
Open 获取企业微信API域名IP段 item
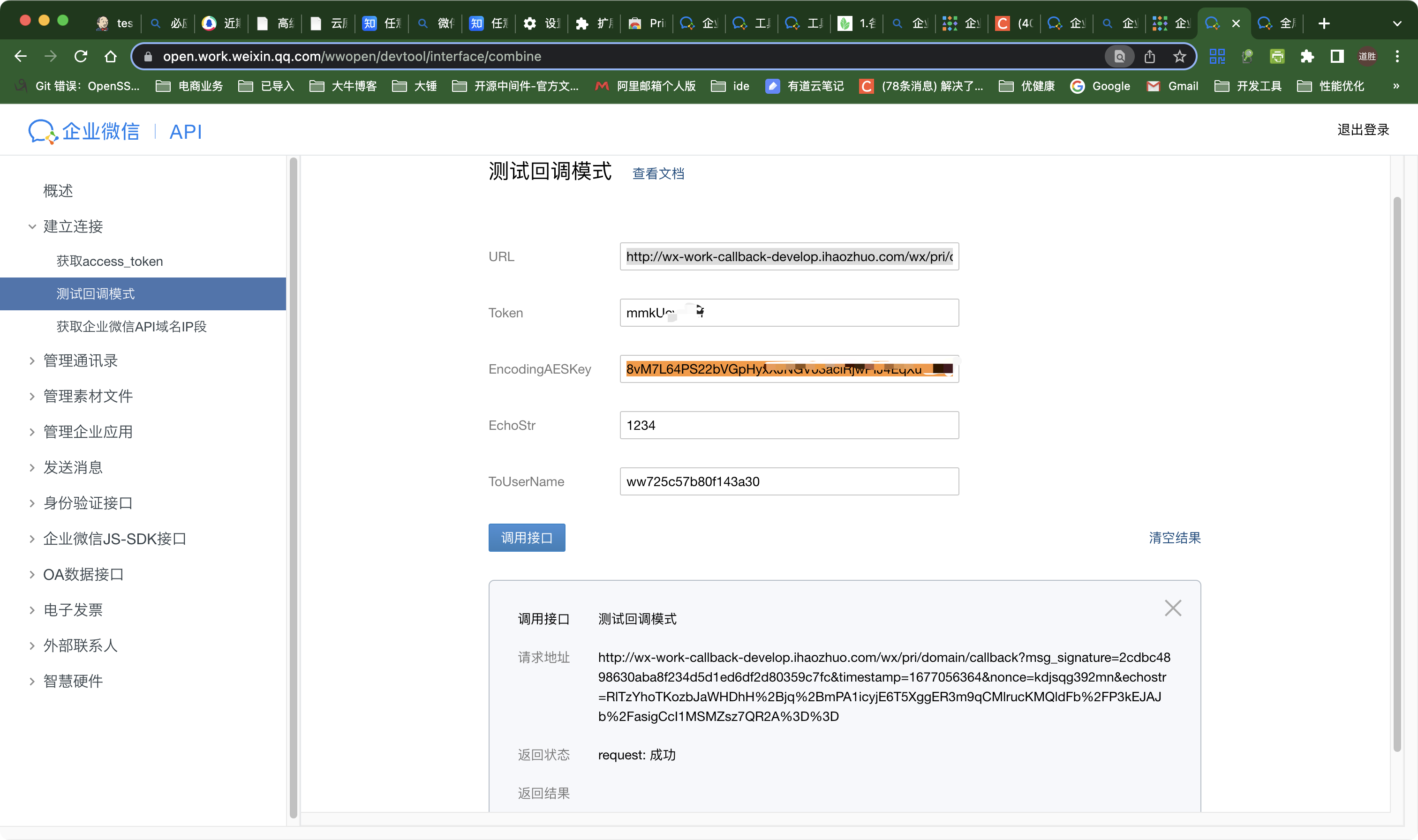coord(131,327)
